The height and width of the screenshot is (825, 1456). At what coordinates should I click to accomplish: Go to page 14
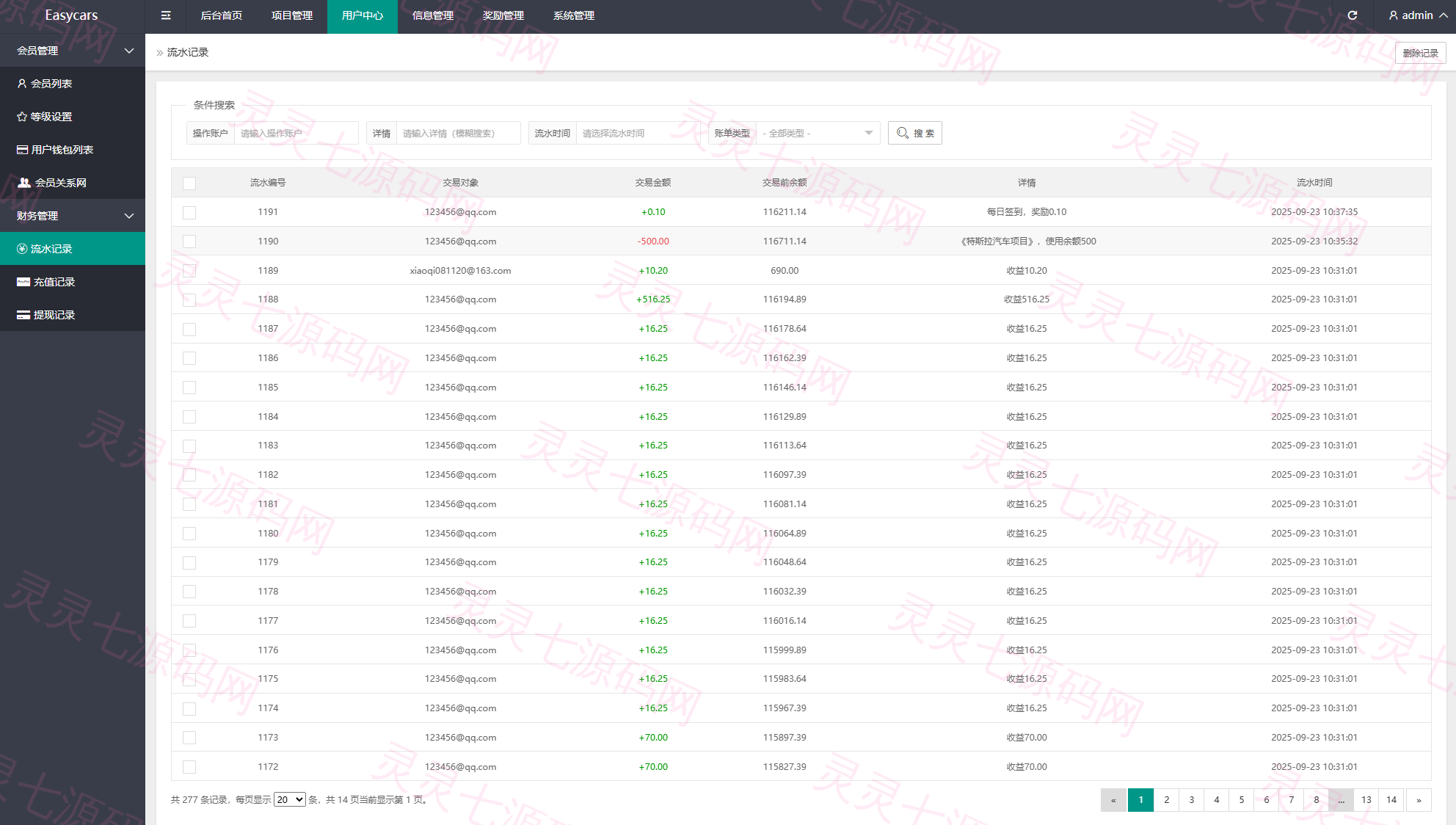[1391, 800]
